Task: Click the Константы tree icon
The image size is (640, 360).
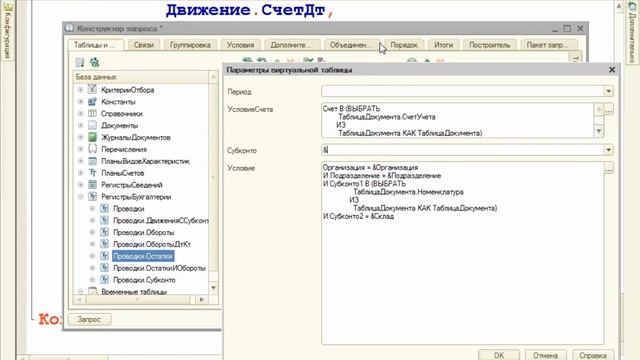Action: [x=92, y=101]
